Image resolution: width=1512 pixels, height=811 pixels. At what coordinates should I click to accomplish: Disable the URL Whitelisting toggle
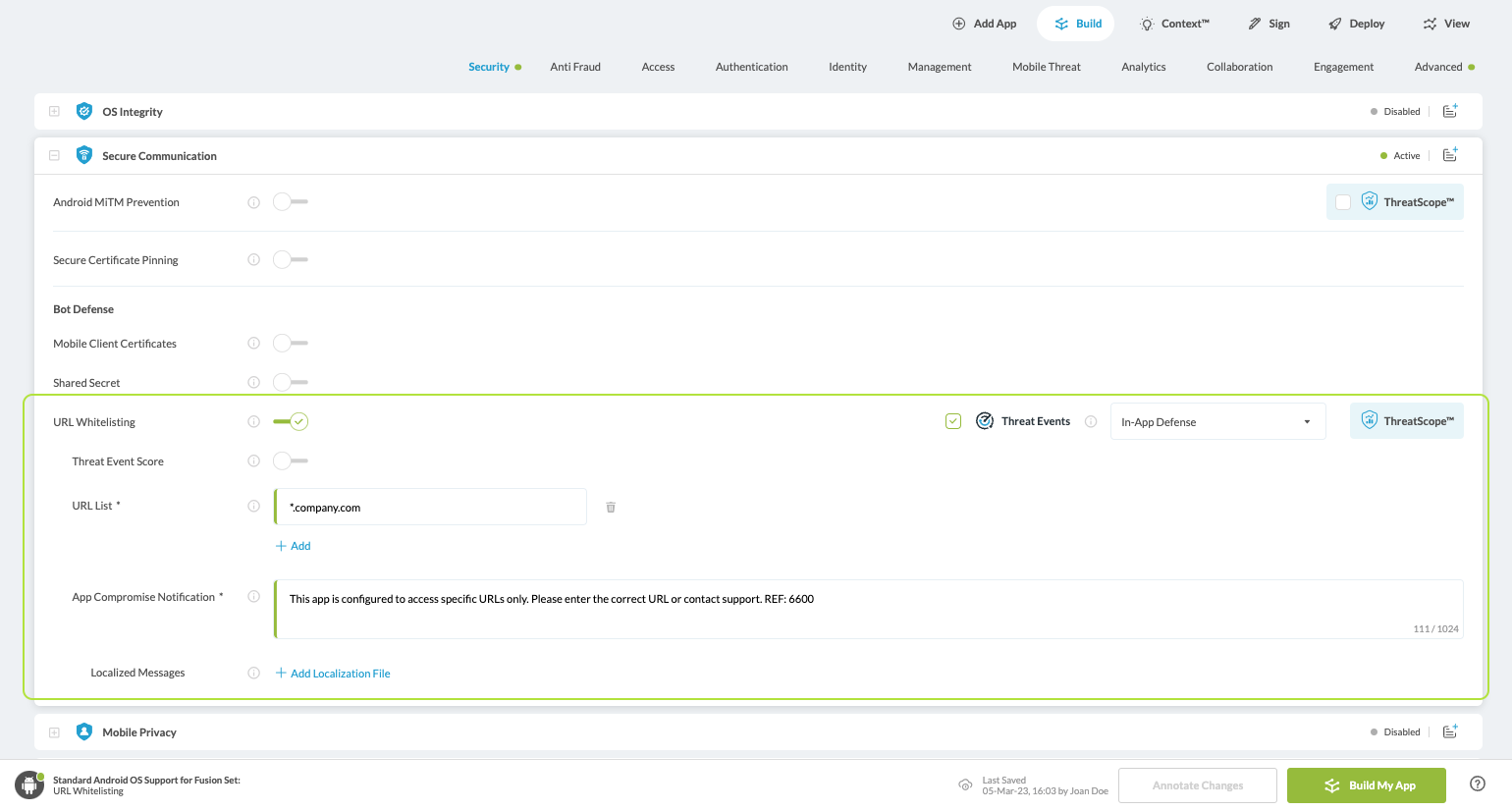tap(291, 422)
